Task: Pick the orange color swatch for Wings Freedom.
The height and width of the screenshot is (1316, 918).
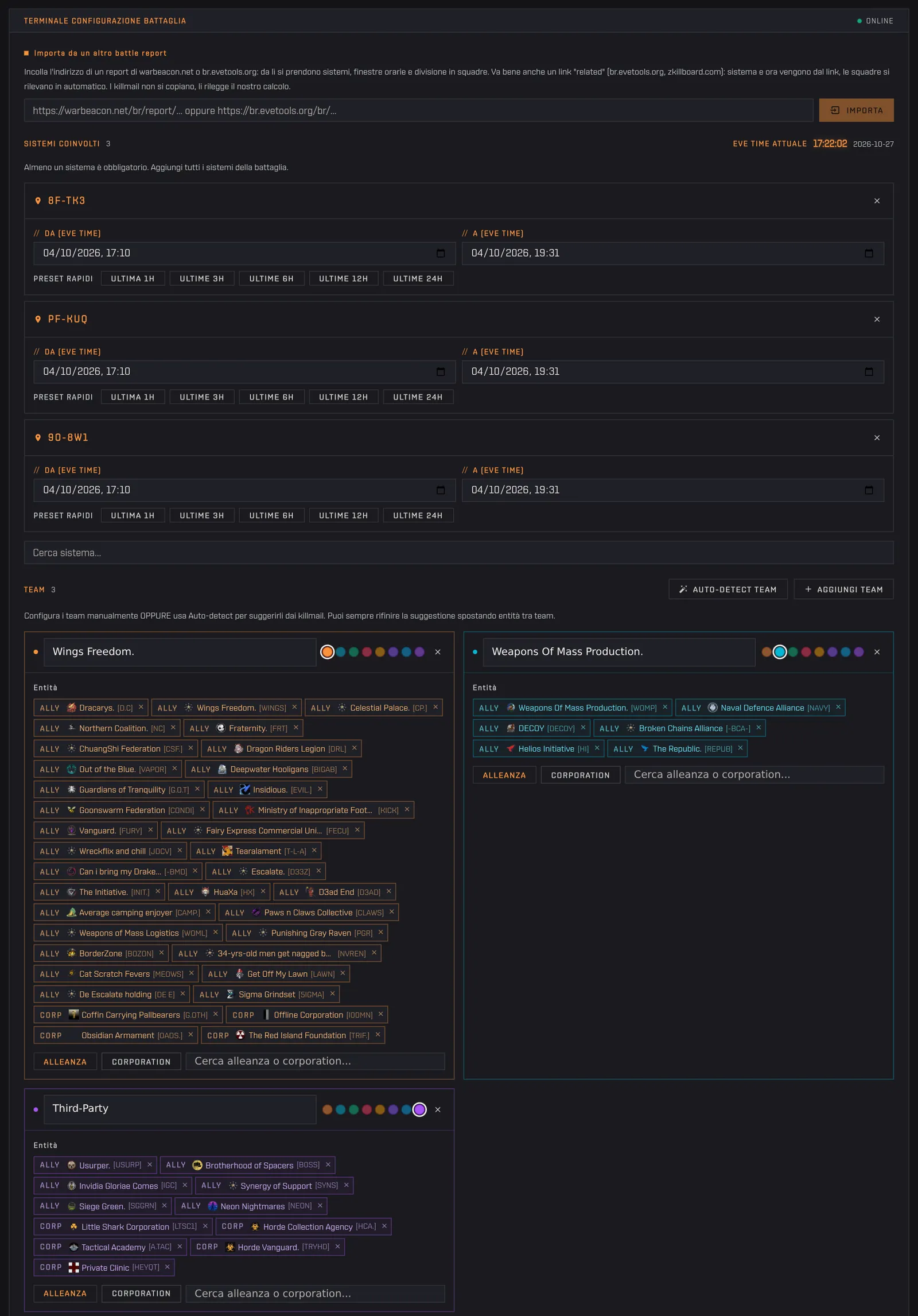Action: point(327,652)
